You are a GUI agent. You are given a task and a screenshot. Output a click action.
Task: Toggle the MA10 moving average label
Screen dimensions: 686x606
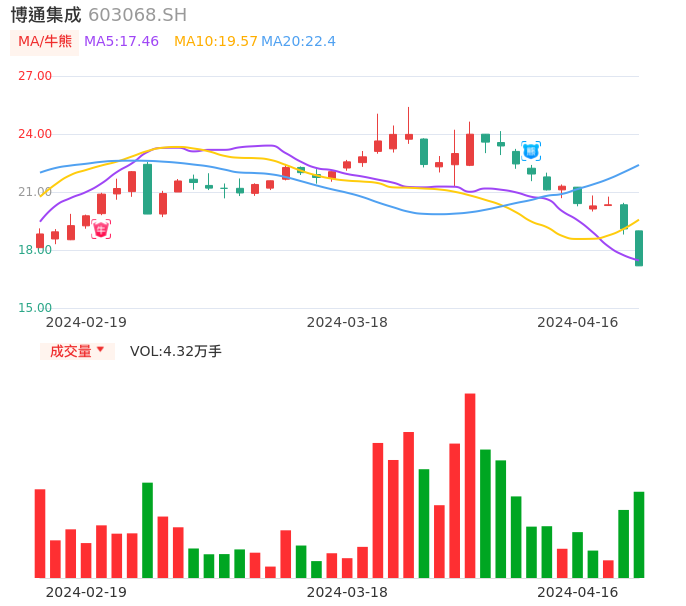[216, 42]
